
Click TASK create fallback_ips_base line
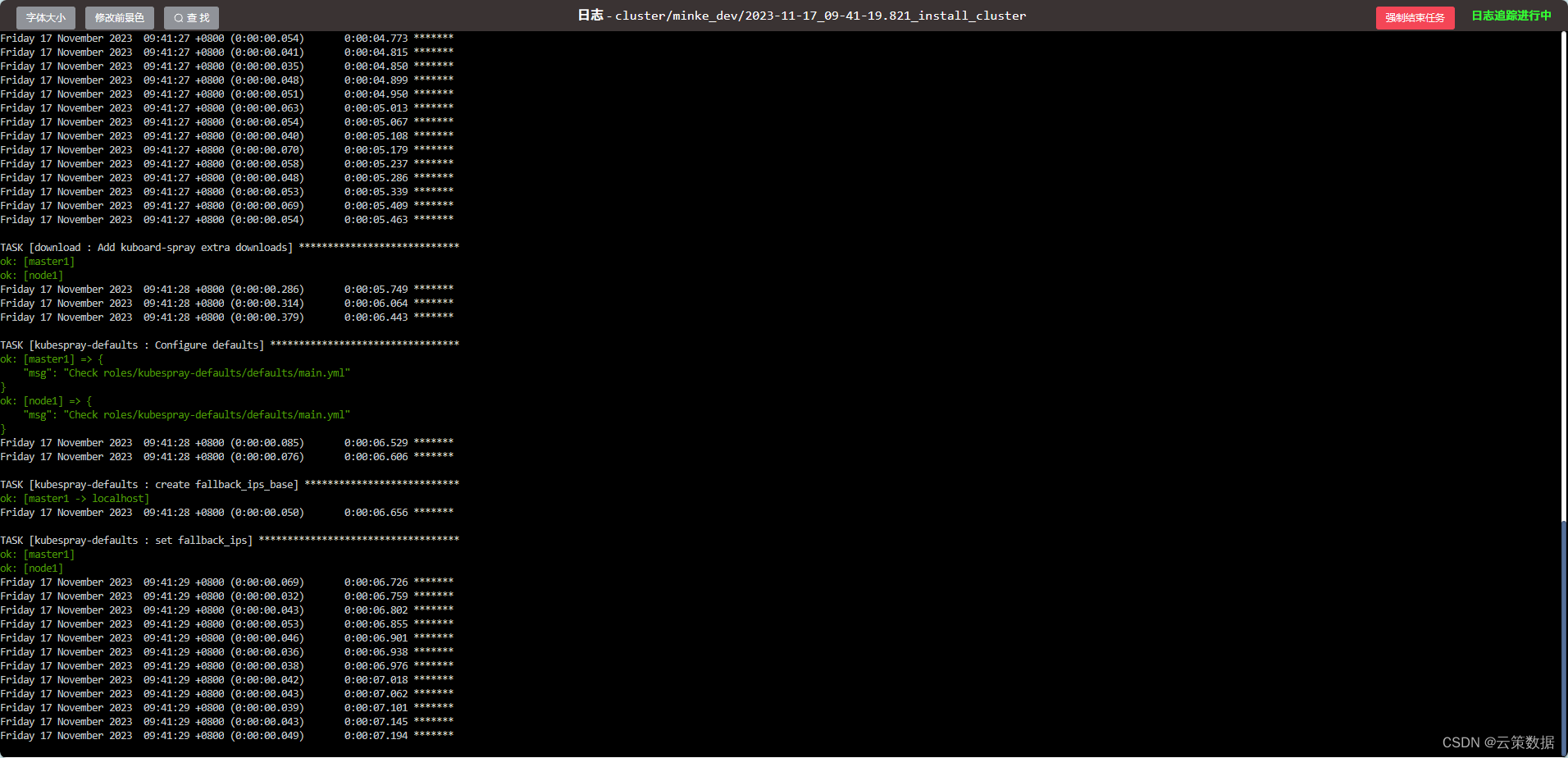pos(230,484)
